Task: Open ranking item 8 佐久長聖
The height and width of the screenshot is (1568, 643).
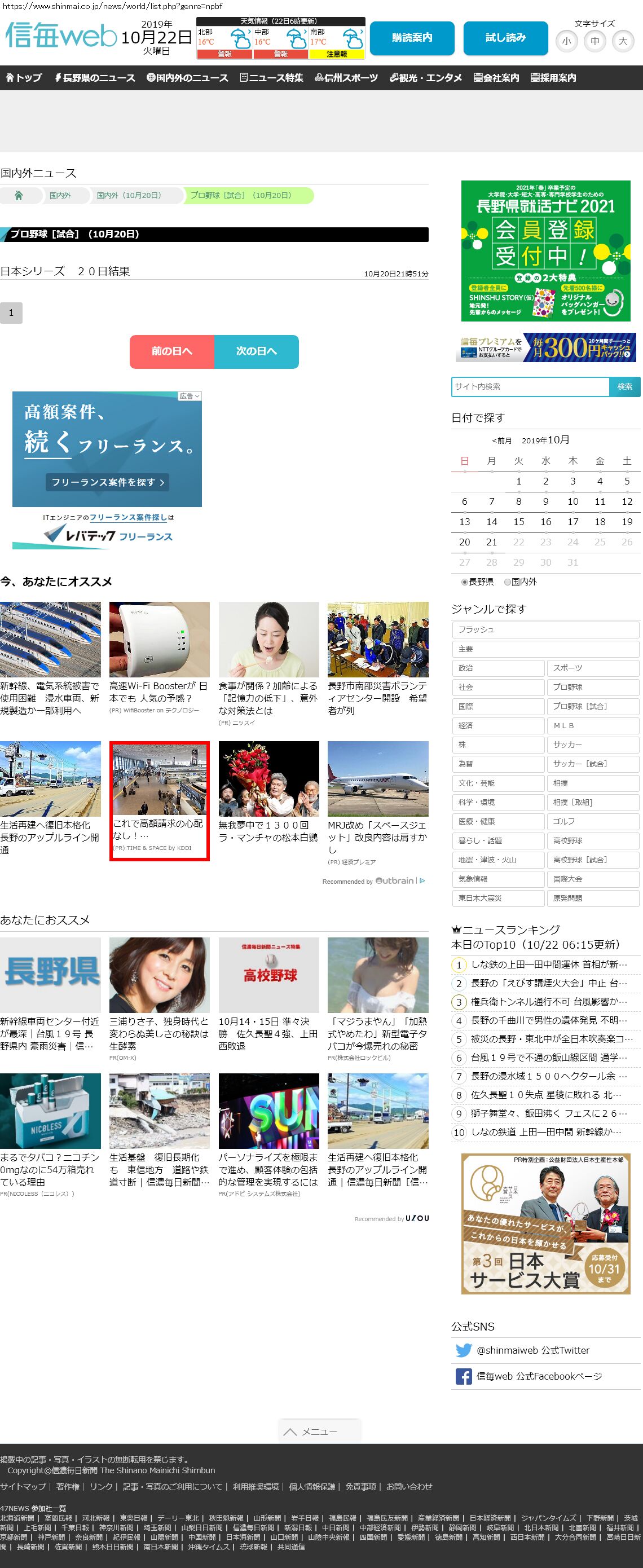Action: (x=545, y=1094)
